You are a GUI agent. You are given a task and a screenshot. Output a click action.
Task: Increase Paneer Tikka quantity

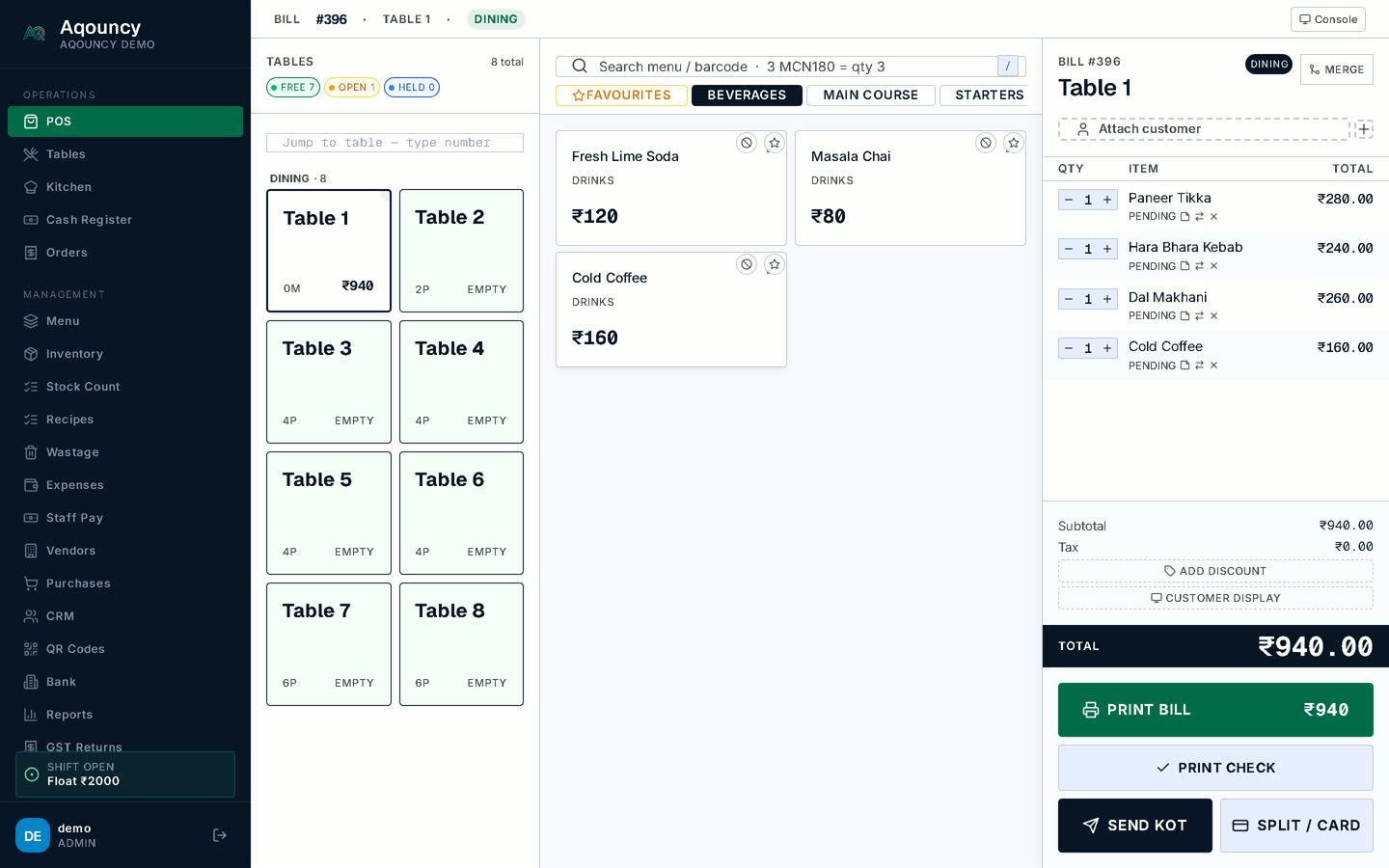(1107, 200)
